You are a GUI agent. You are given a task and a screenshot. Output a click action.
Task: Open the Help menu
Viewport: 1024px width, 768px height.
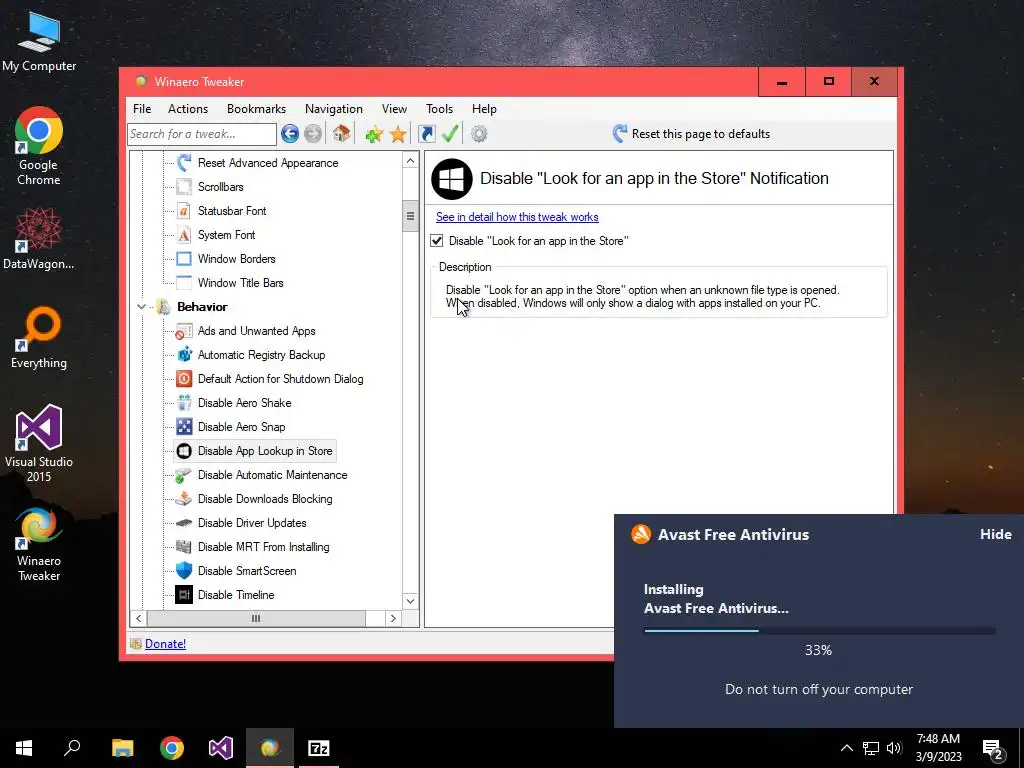click(x=484, y=109)
